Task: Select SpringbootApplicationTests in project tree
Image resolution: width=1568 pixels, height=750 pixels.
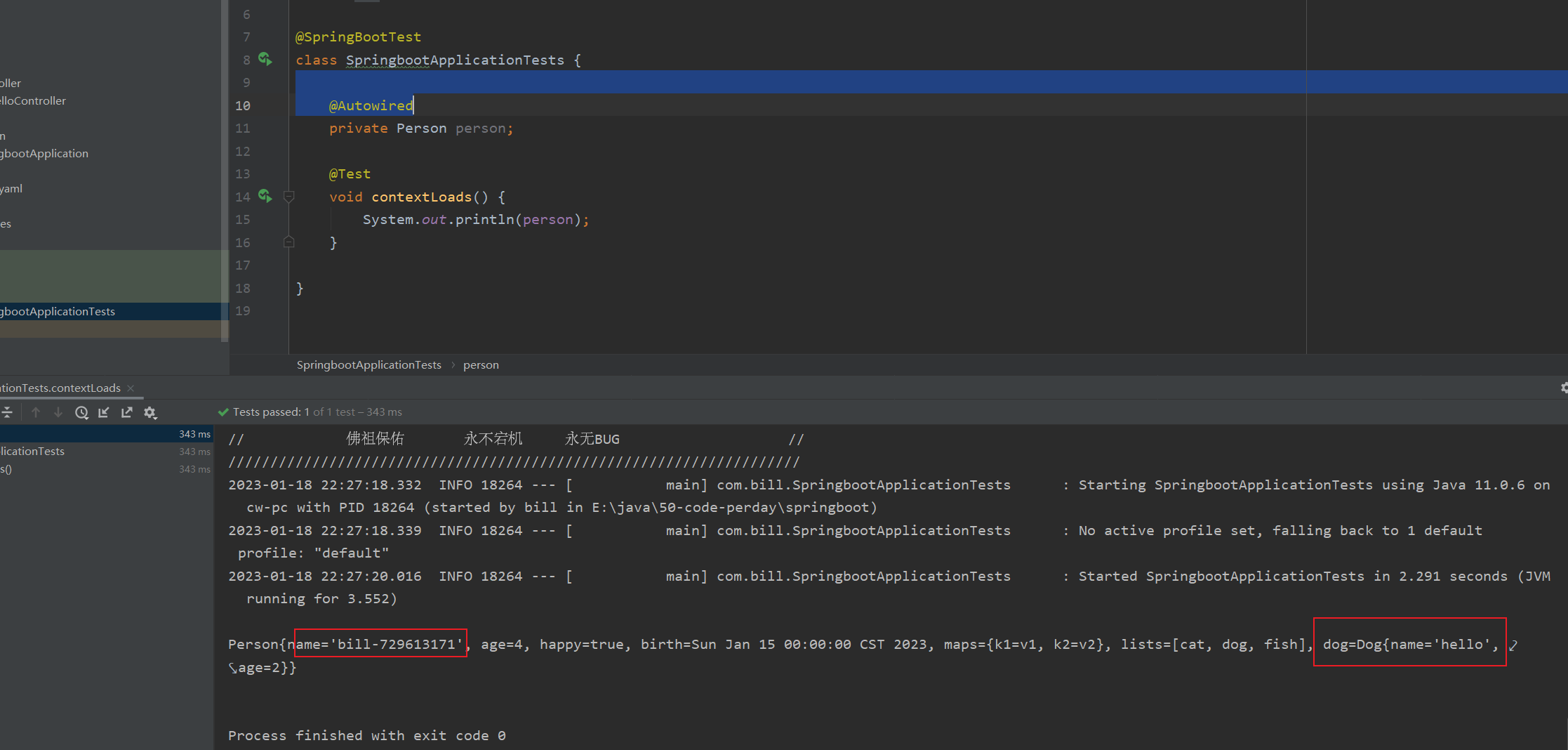Action: (58, 311)
